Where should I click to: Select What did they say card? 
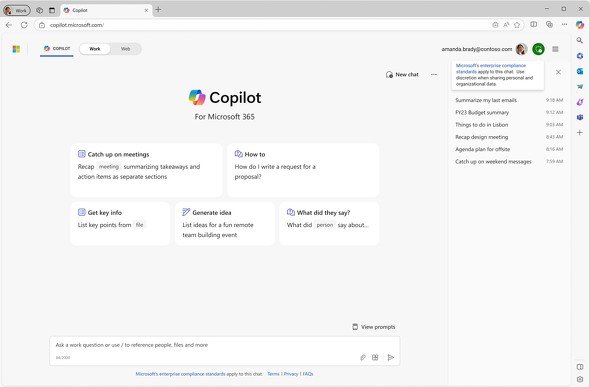pos(329,224)
